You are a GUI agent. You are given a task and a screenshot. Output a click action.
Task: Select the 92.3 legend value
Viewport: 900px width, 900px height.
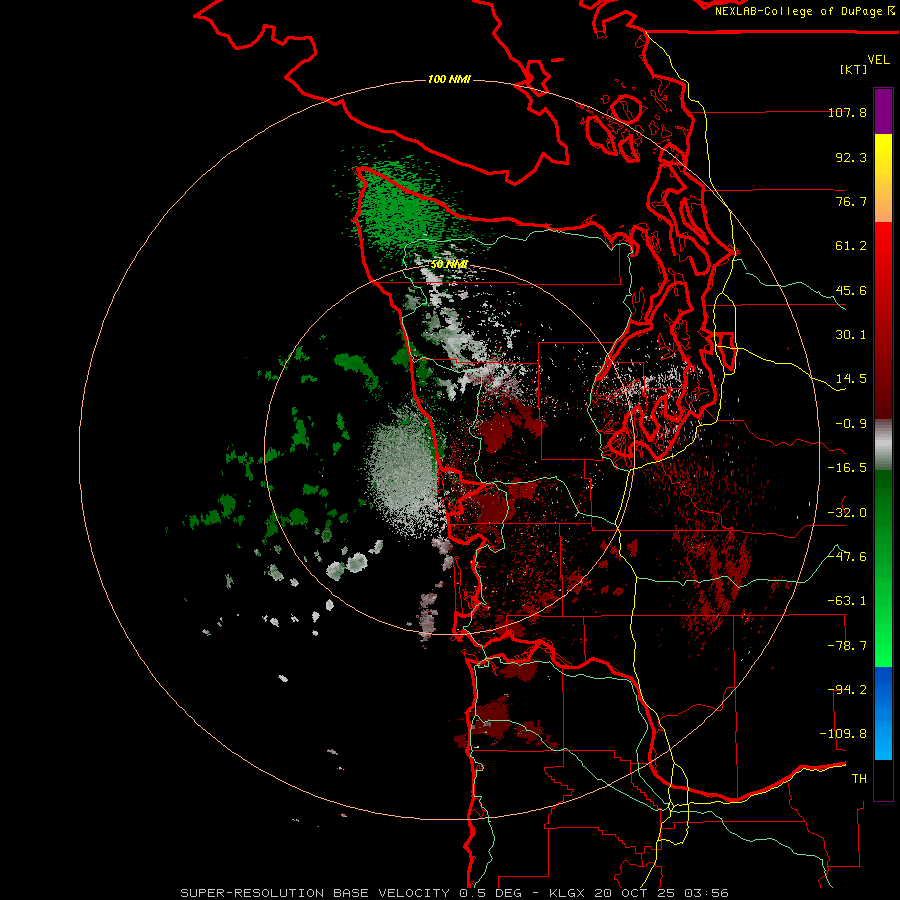point(851,157)
